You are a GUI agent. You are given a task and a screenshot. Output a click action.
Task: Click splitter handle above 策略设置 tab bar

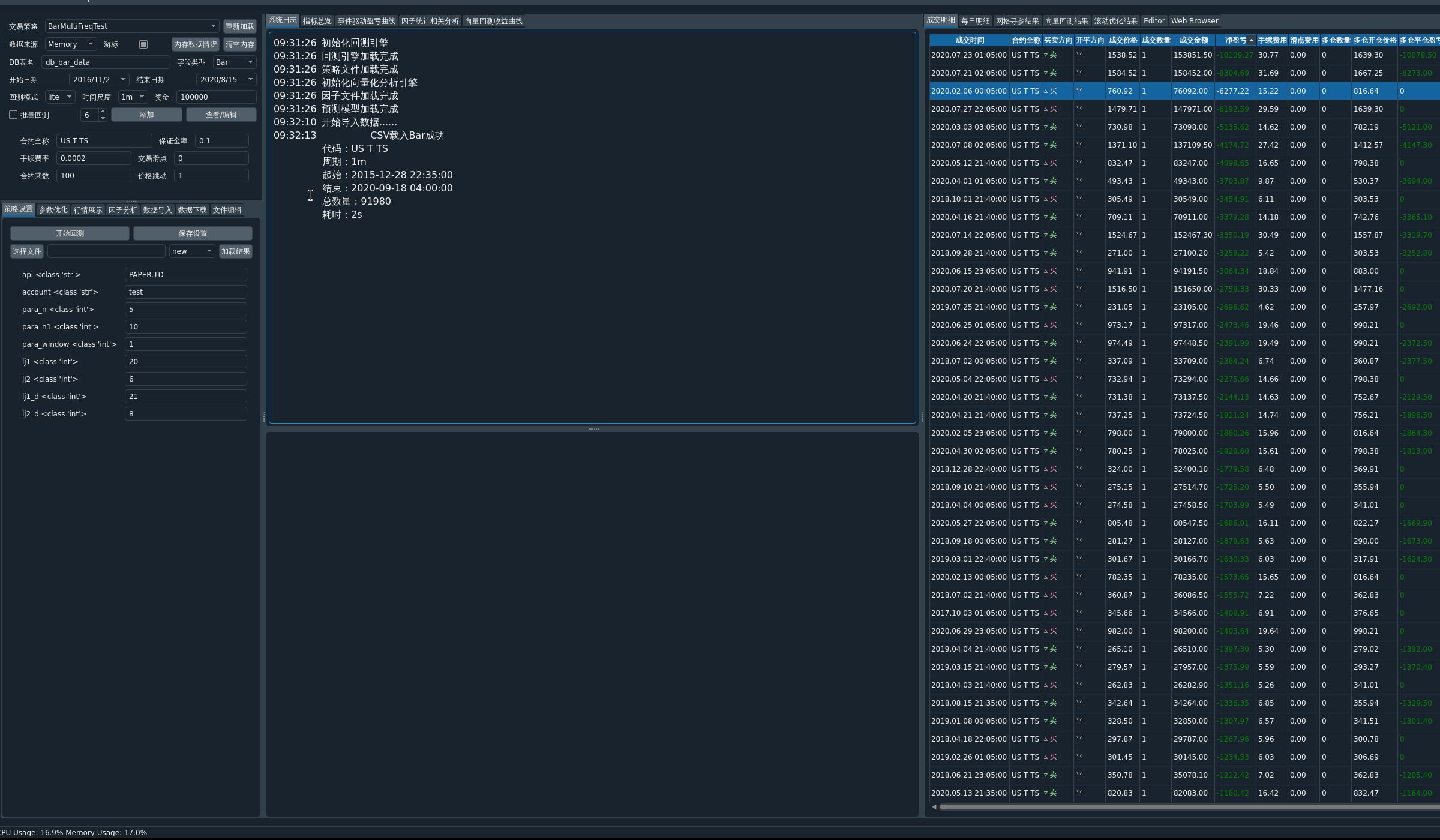pyautogui.click(x=132, y=202)
